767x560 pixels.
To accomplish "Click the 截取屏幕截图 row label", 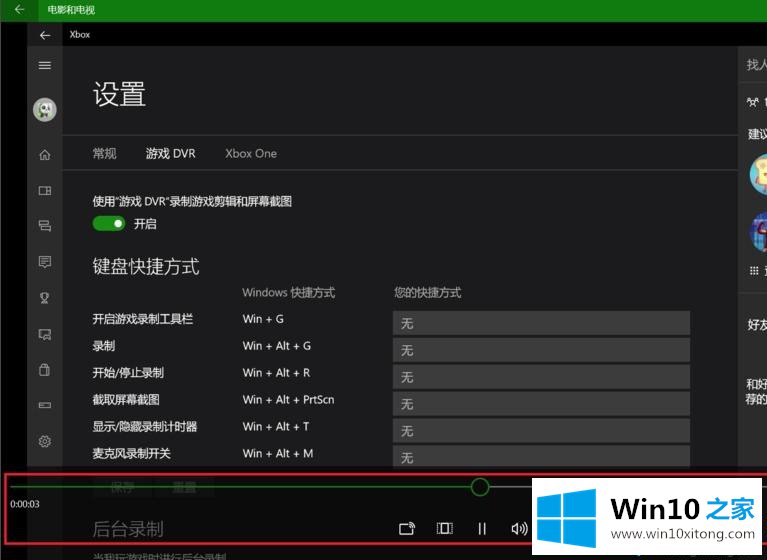I will tap(126, 400).
